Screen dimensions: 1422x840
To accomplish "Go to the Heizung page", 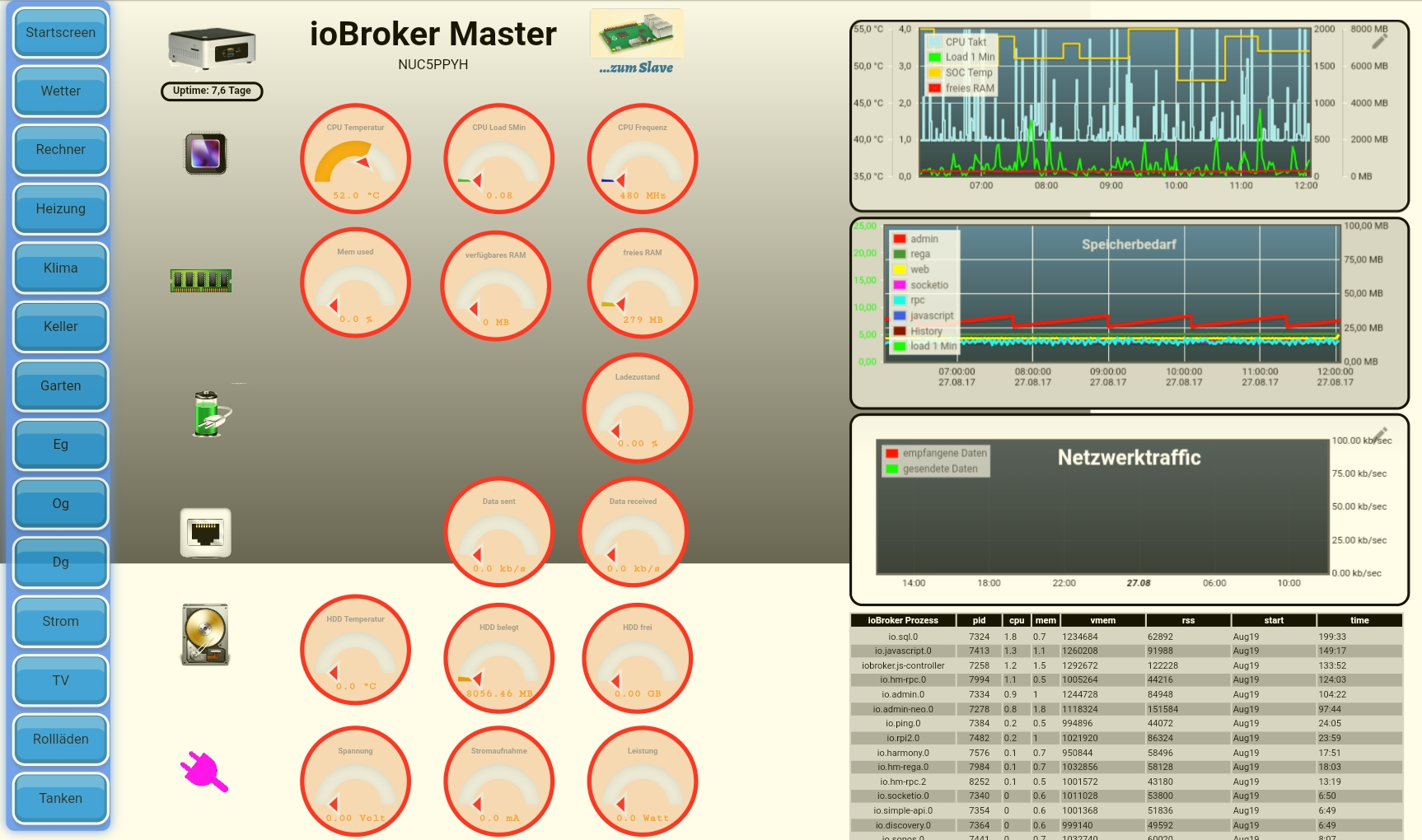I will click(x=61, y=209).
